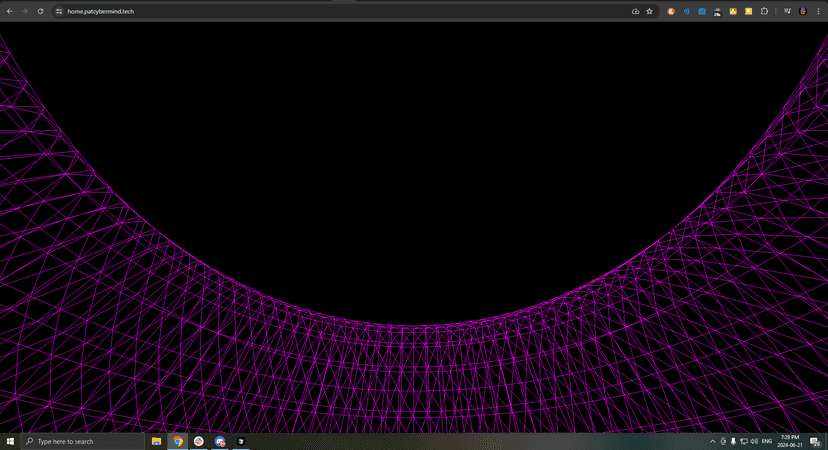Click the install app icon in address bar
Screen dimensions: 828x450
click(635, 11)
